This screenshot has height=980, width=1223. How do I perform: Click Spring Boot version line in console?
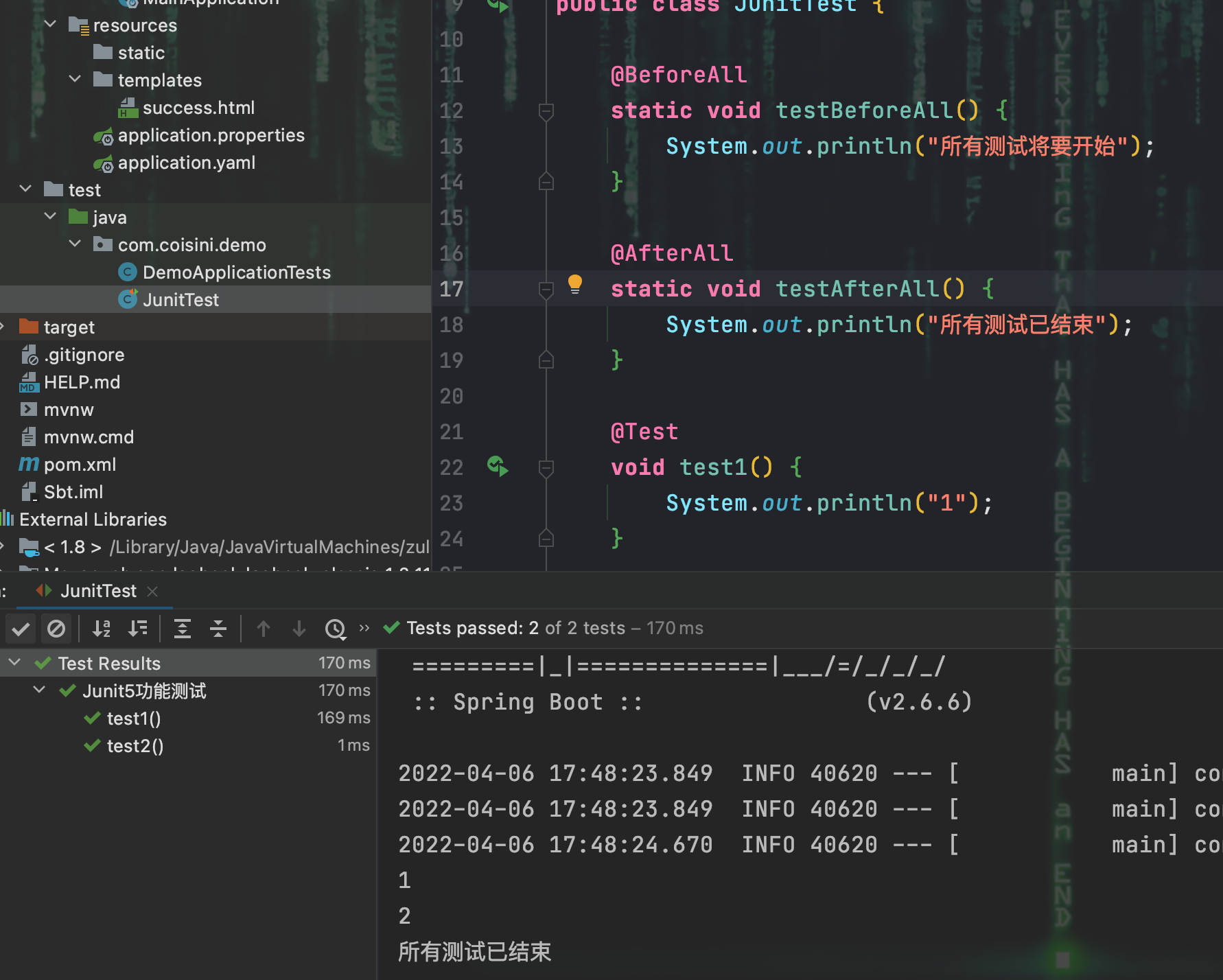click(x=692, y=702)
